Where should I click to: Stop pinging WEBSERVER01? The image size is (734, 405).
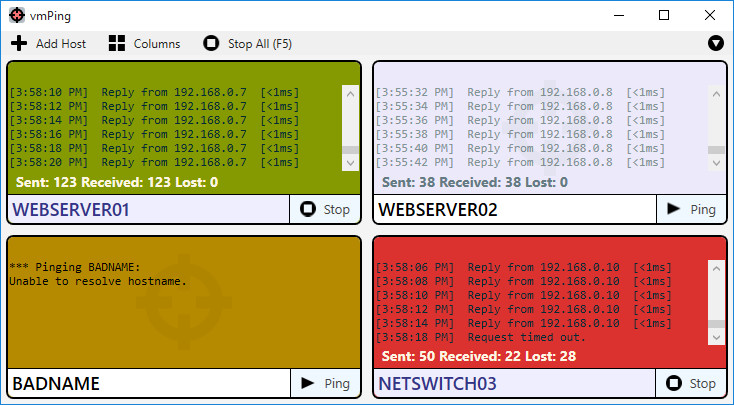325,209
